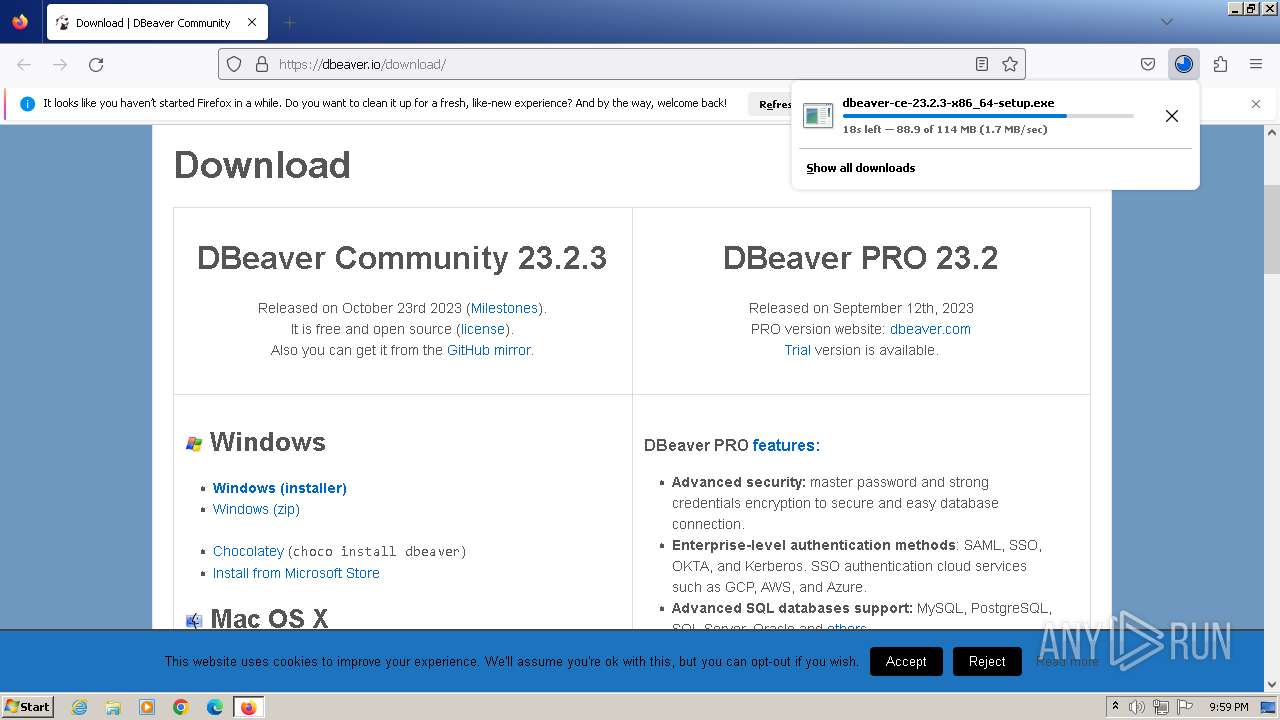Launch Microsoft Edge from taskbar
Screen dimensions: 1280x720
(215, 707)
